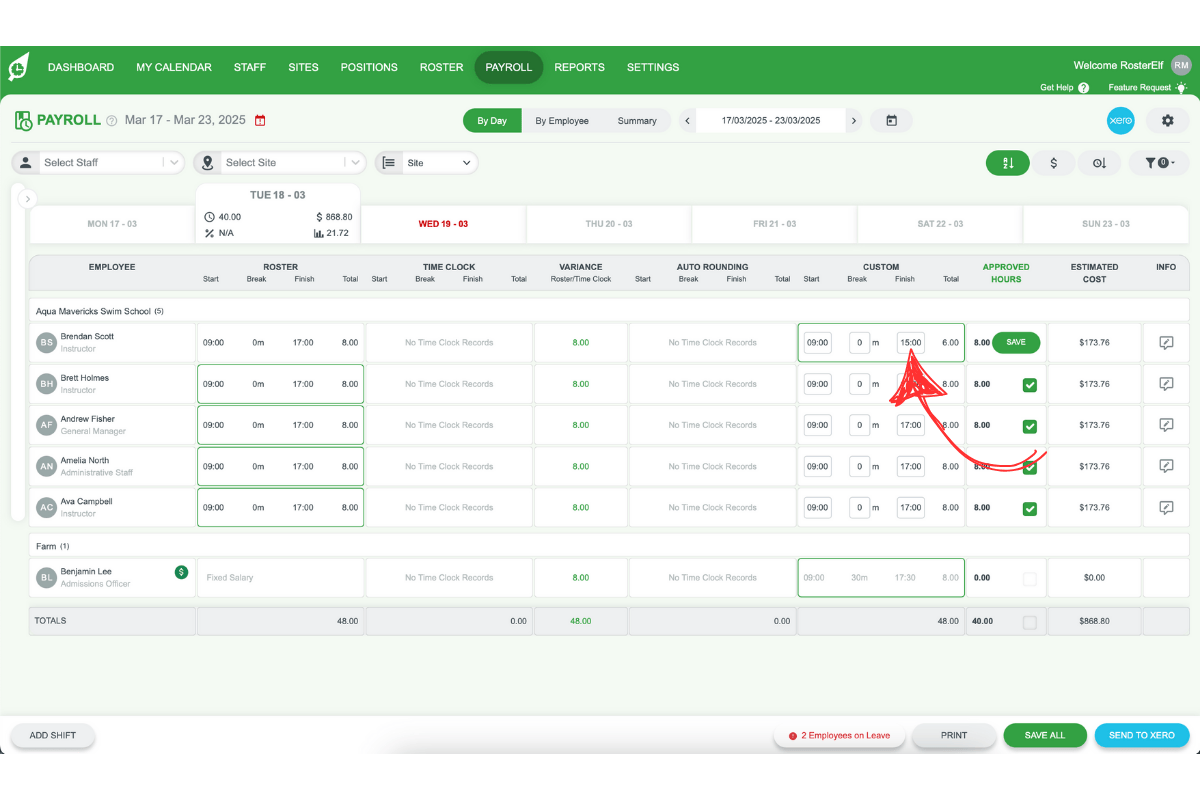1200x800 pixels.
Task: Select the alphabetical sort icon
Action: tap(1007, 162)
